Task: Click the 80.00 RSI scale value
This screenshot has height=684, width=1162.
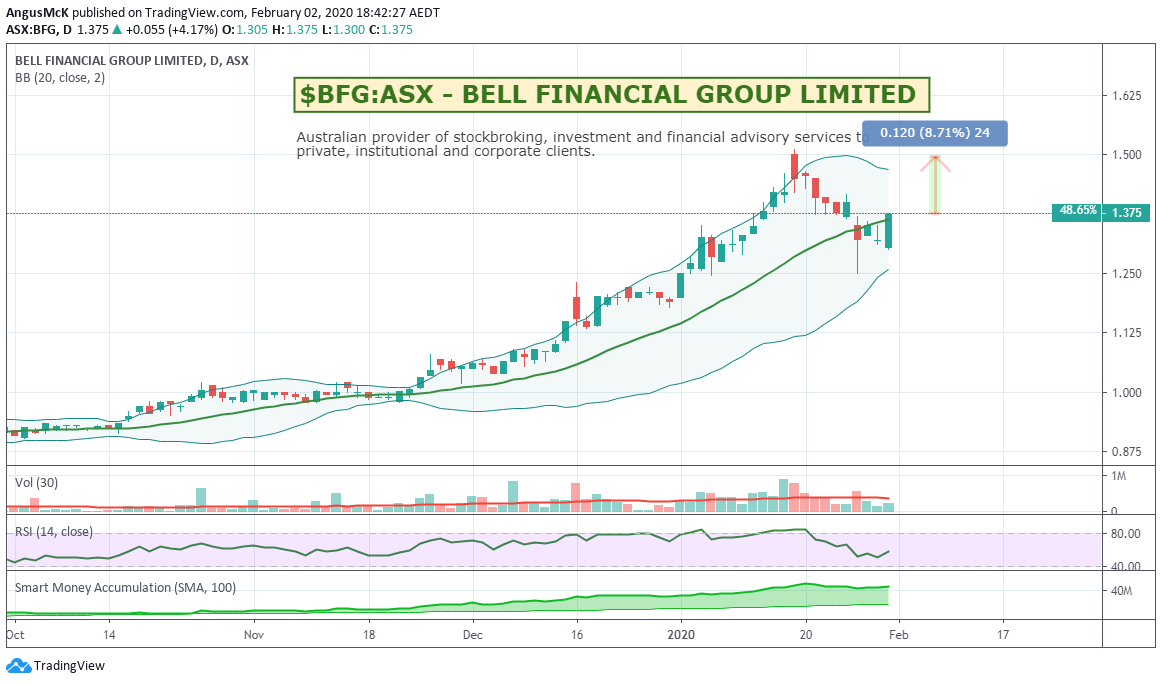Action: point(1126,534)
